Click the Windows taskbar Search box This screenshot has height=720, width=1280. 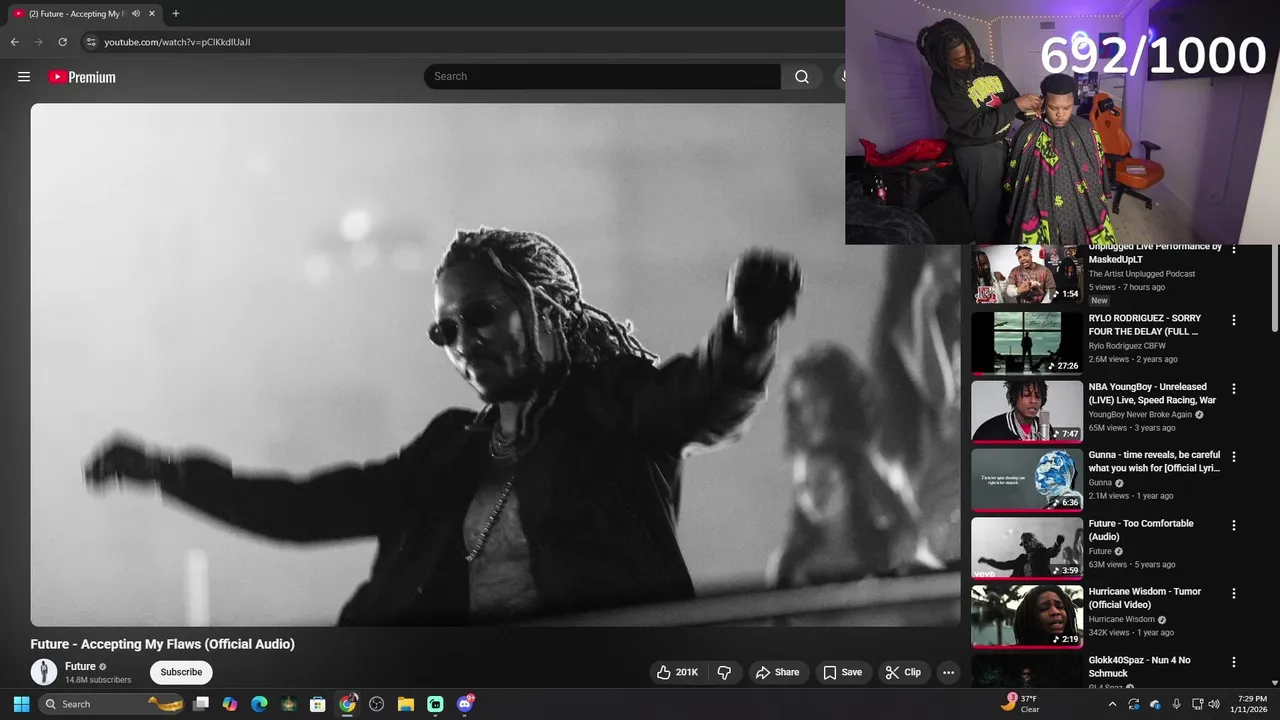(x=109, y=704)
